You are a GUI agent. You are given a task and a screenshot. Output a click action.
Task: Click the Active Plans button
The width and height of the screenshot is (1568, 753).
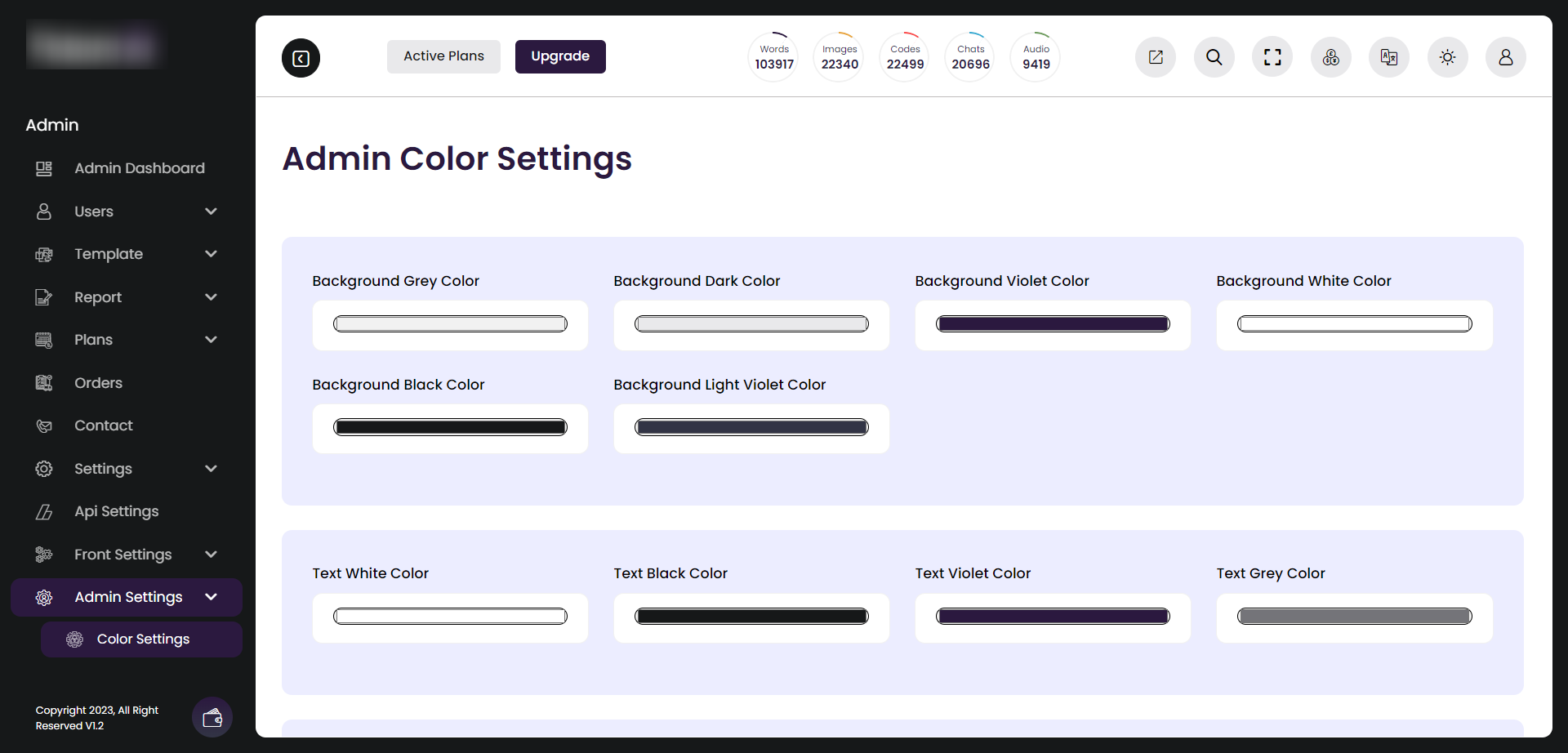click(443, 56)
